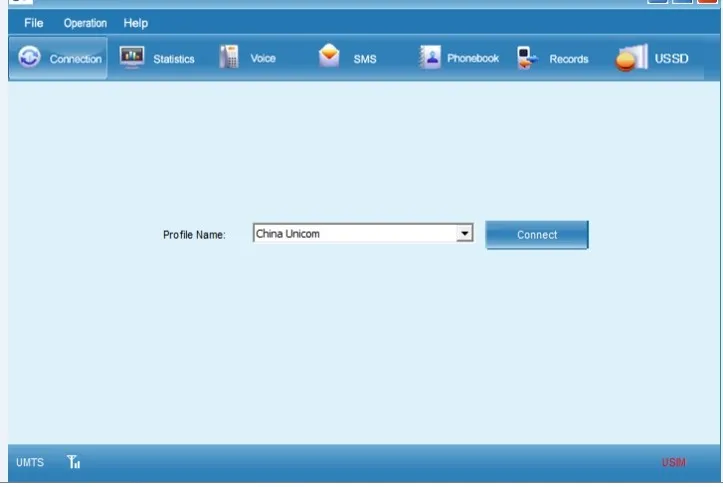723x487 pixels.
Task: Select the China Unicom profile field
Action: coord(363,233)
